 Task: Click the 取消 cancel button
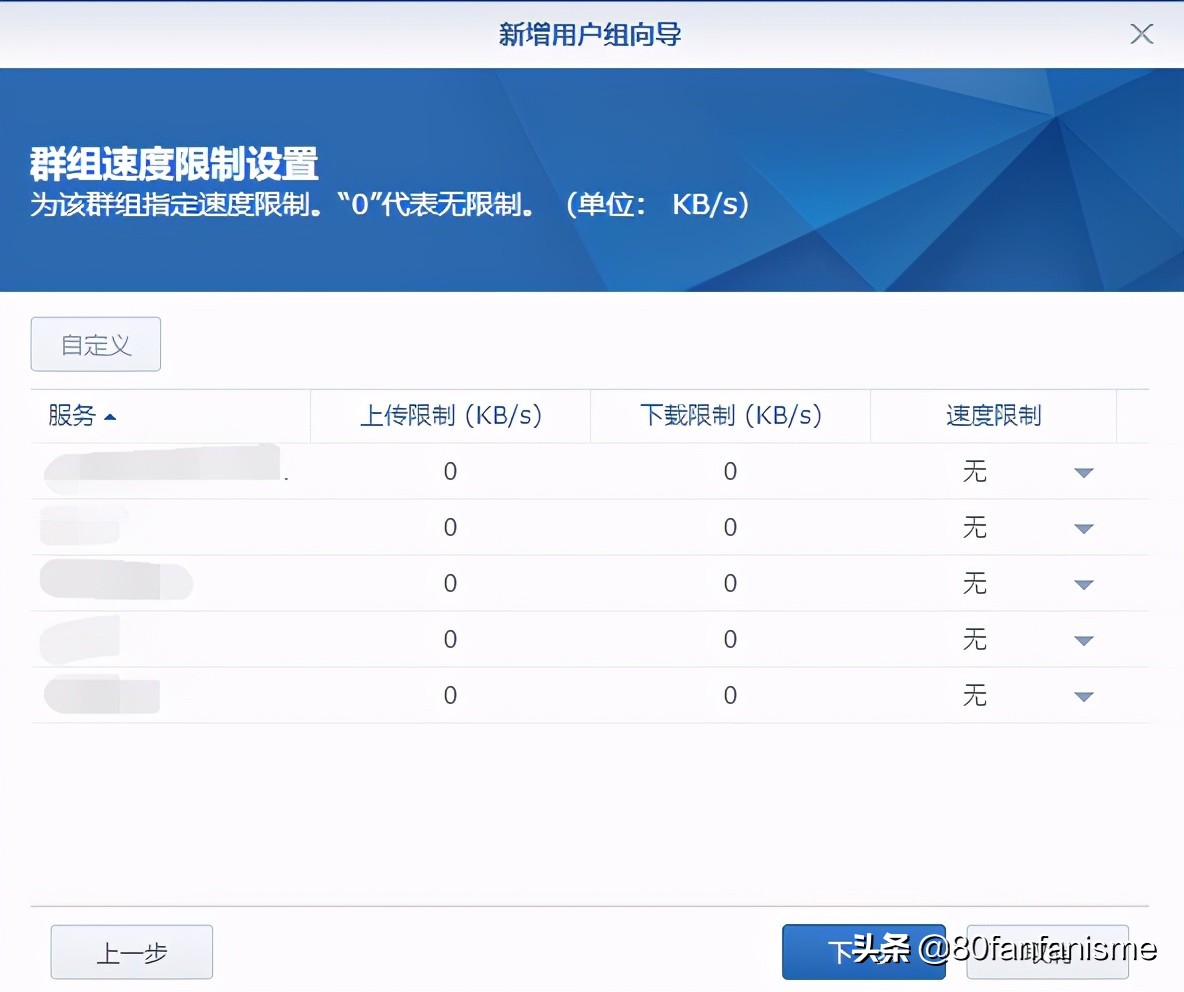pos(1045,952)
